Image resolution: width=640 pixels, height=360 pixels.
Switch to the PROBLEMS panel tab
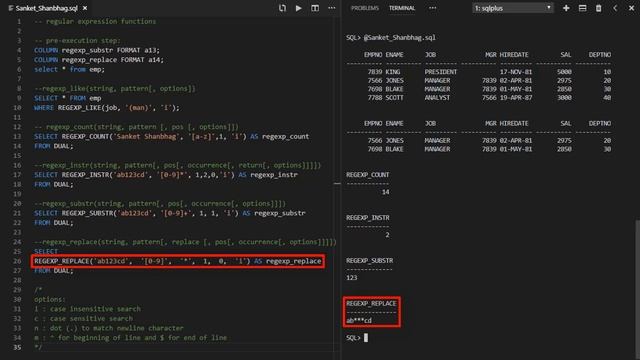(364, 8)
